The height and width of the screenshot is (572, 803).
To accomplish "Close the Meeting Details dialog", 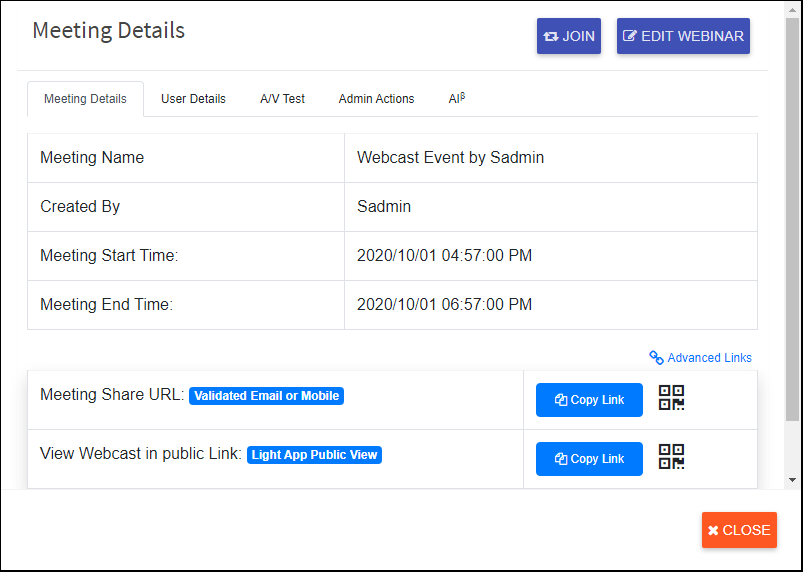I will 739,530.
